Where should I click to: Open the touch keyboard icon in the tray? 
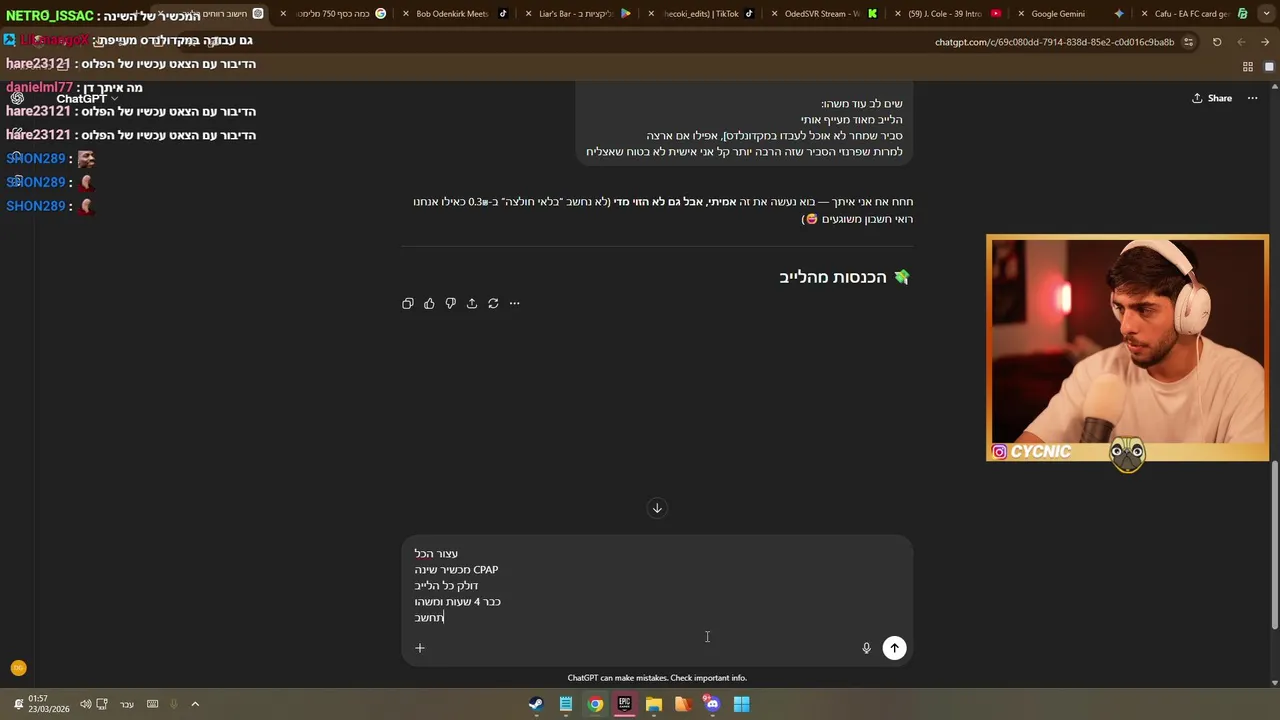(153, 704)
